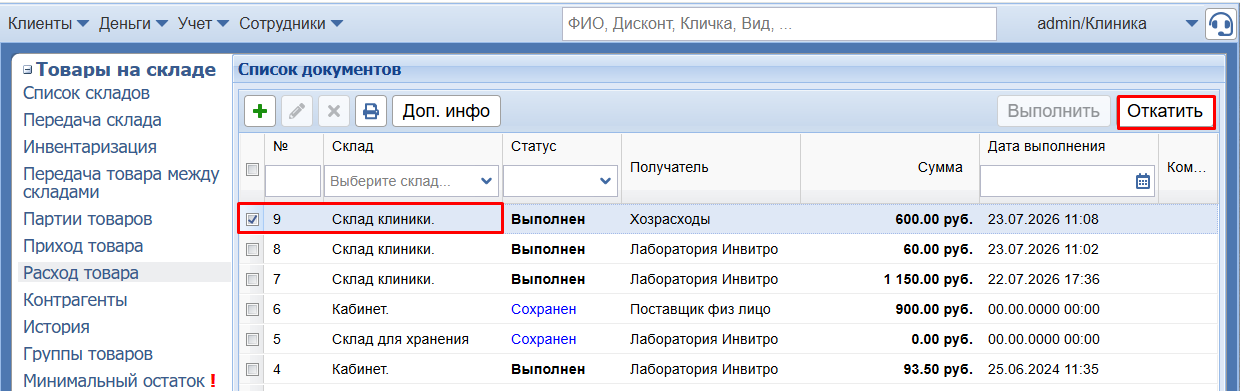
Task: Open the calendar picker in Дата выполнения filter
Action: tap(1143, 181)
